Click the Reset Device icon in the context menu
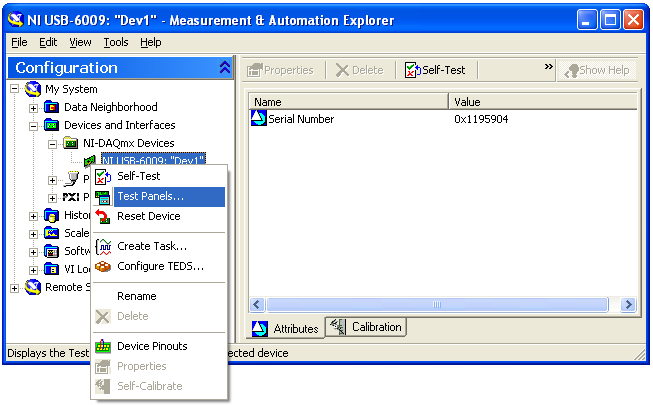This screenshot has width=653, height=405. click(103, 217)
